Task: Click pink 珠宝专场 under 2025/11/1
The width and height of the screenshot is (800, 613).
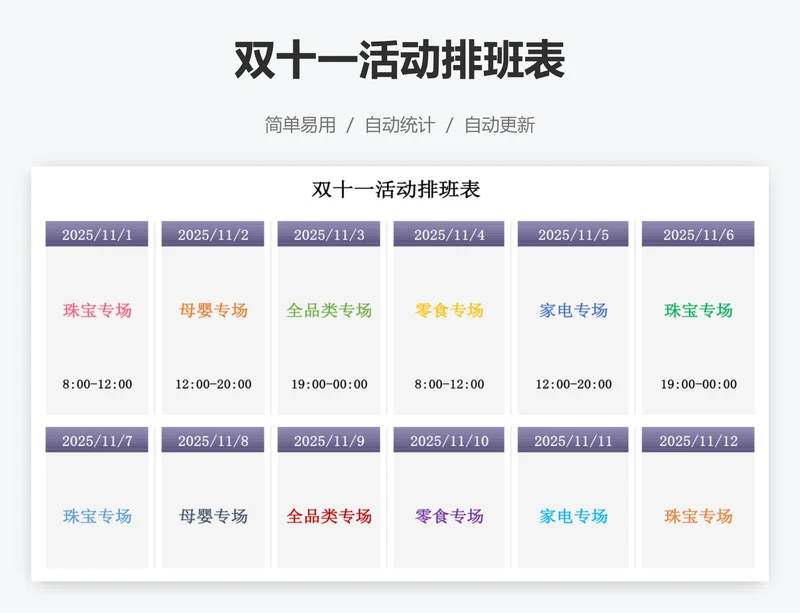Action: point(97,310)
